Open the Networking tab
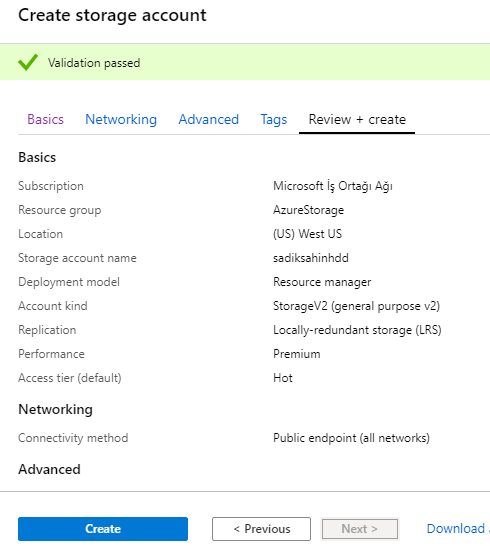This screenshot has width=490, height=546. 121,119
